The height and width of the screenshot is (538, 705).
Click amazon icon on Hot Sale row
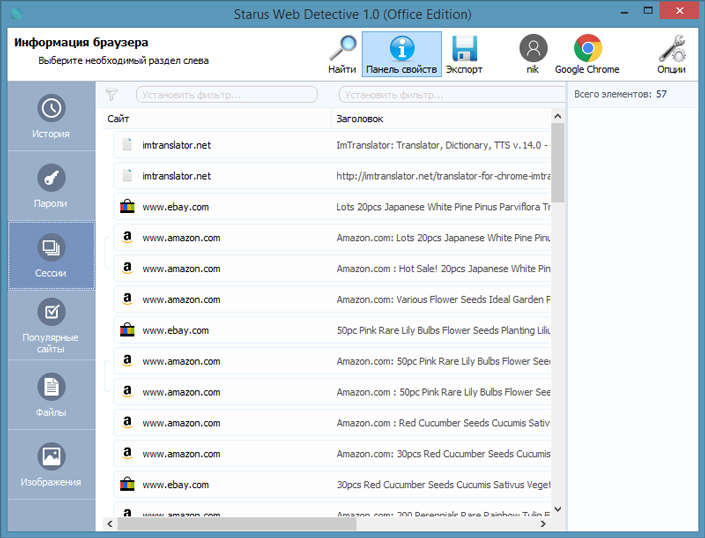pos(127,268)
